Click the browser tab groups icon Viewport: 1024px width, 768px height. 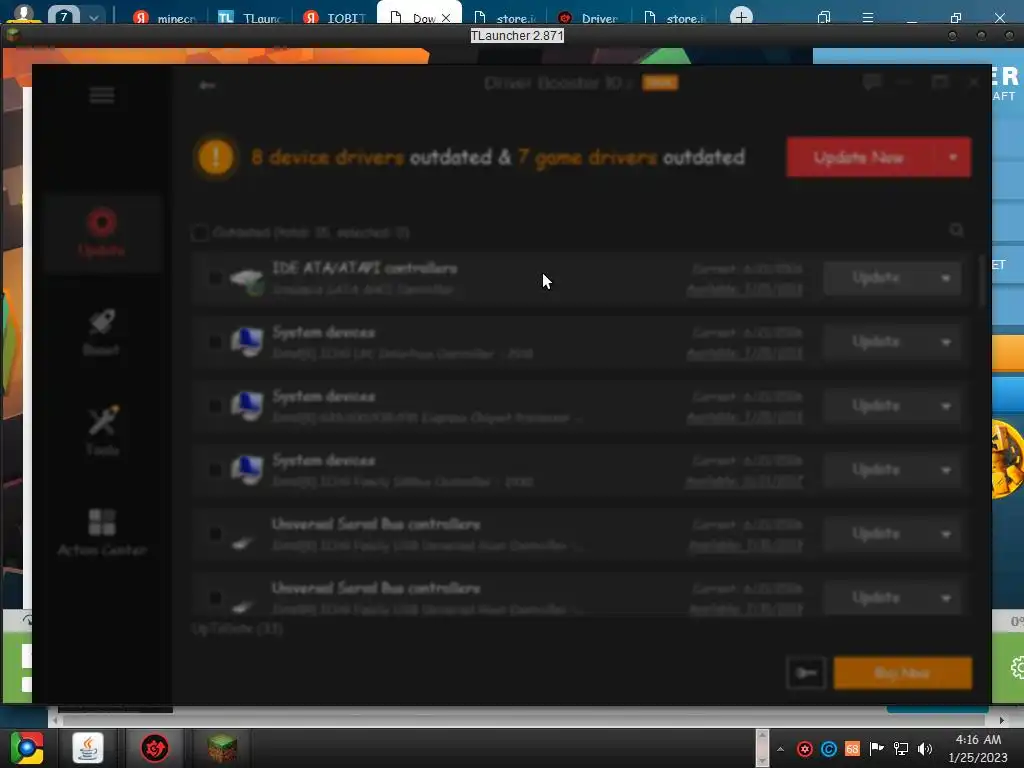point(824,17)
